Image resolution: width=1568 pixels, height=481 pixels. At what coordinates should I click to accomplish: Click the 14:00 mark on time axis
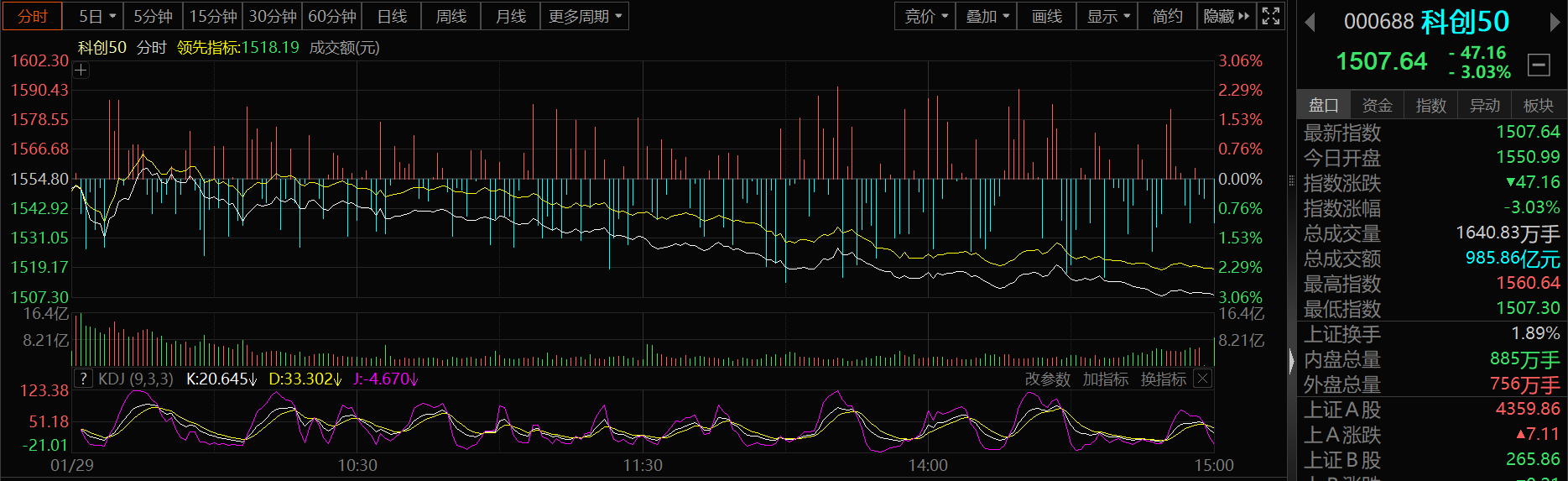[928, 465]
